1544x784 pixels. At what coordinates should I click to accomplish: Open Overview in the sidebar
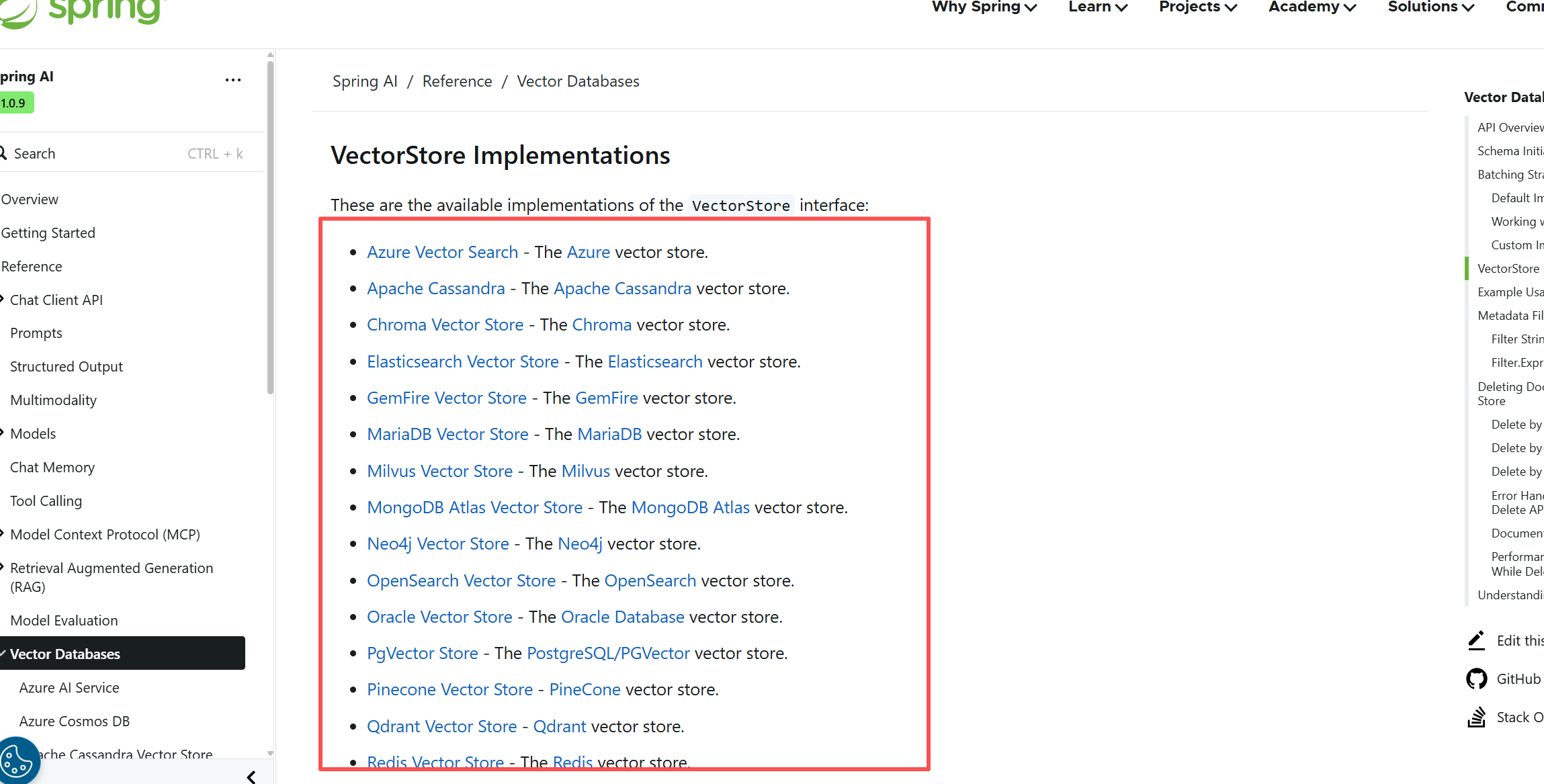click(30, 200)
